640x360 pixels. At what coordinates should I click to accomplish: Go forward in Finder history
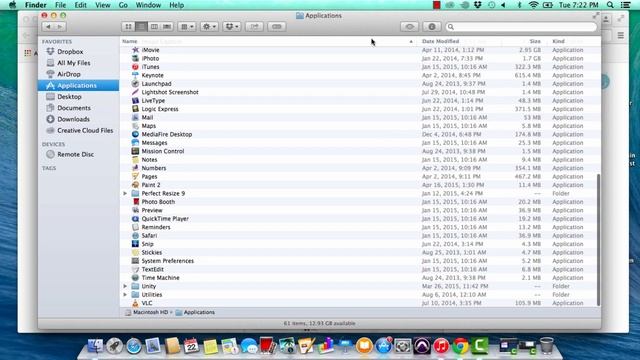pos(60,27)
